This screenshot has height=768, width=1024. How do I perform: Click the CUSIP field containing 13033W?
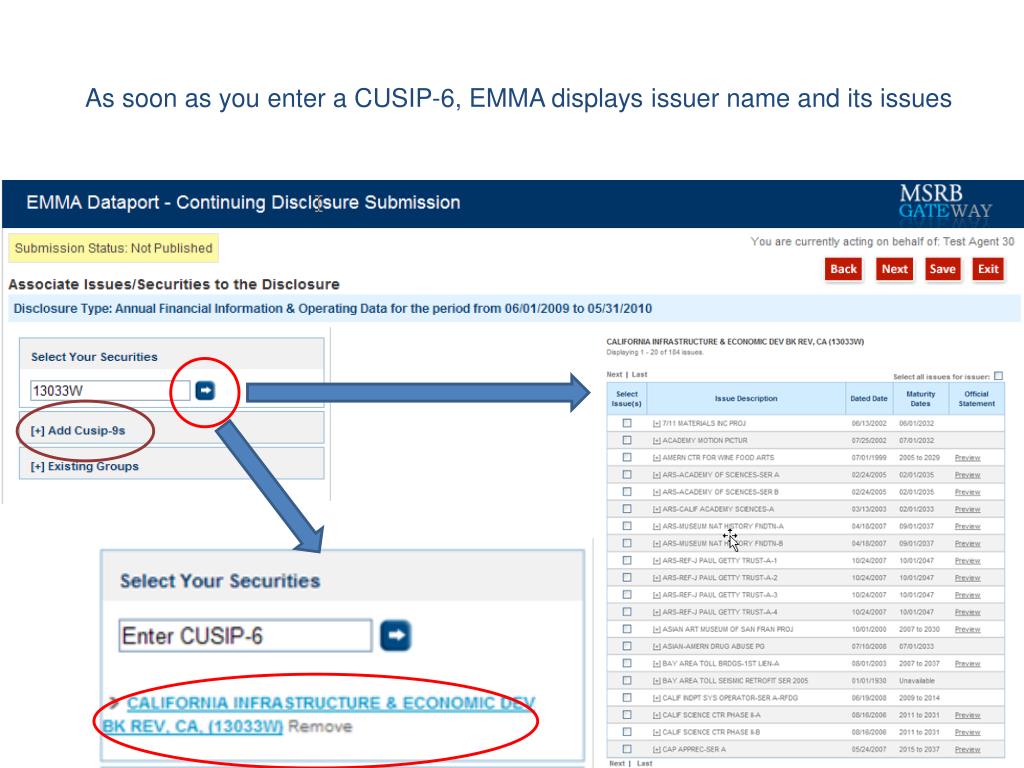tap(110, 391)
